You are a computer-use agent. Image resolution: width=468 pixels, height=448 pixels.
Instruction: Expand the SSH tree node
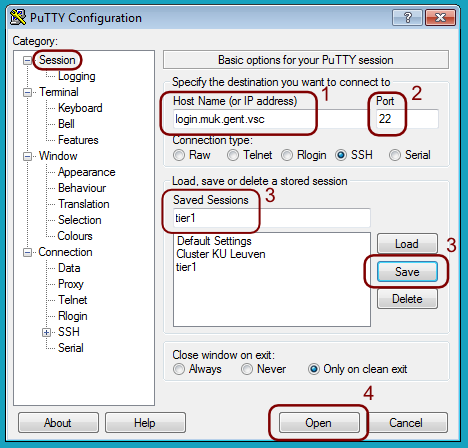click(46, 332)
